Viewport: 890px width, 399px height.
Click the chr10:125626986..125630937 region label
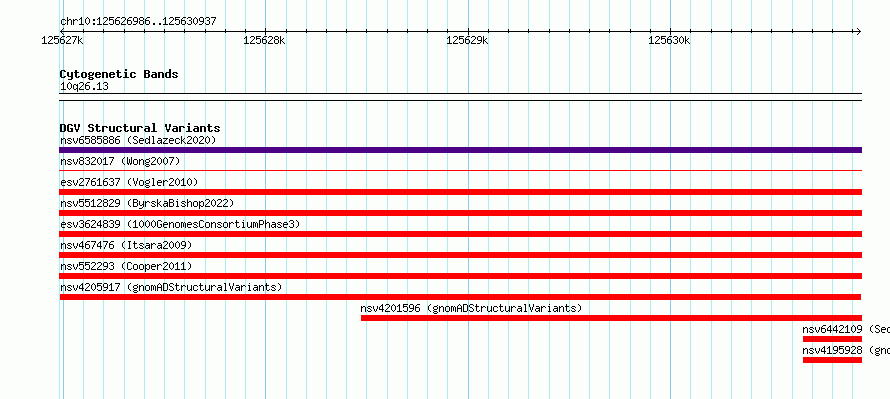[138, 22]
